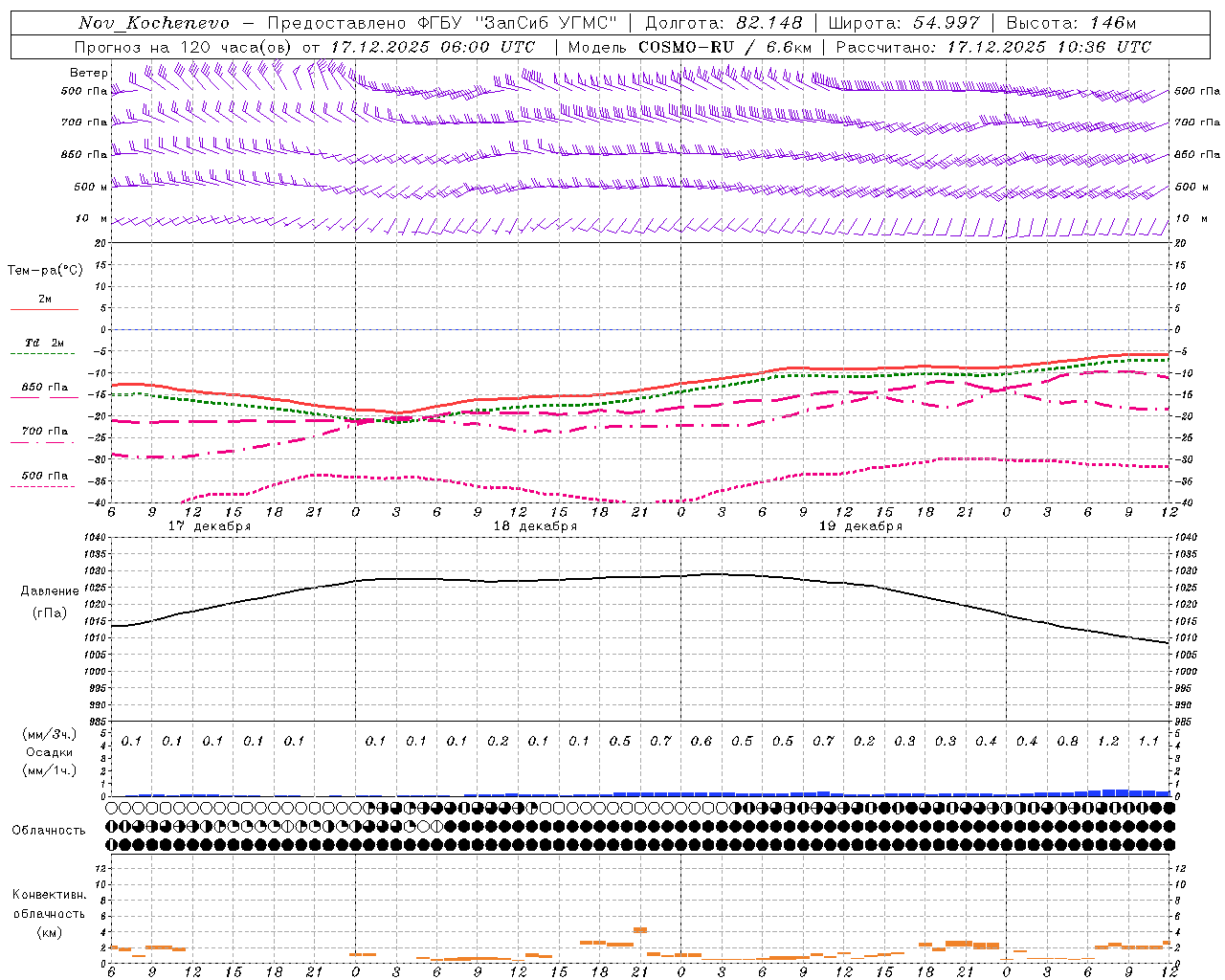Click the 1.2 precipitation value
Screen dimensions: 1225x980
pos(1108,742)
